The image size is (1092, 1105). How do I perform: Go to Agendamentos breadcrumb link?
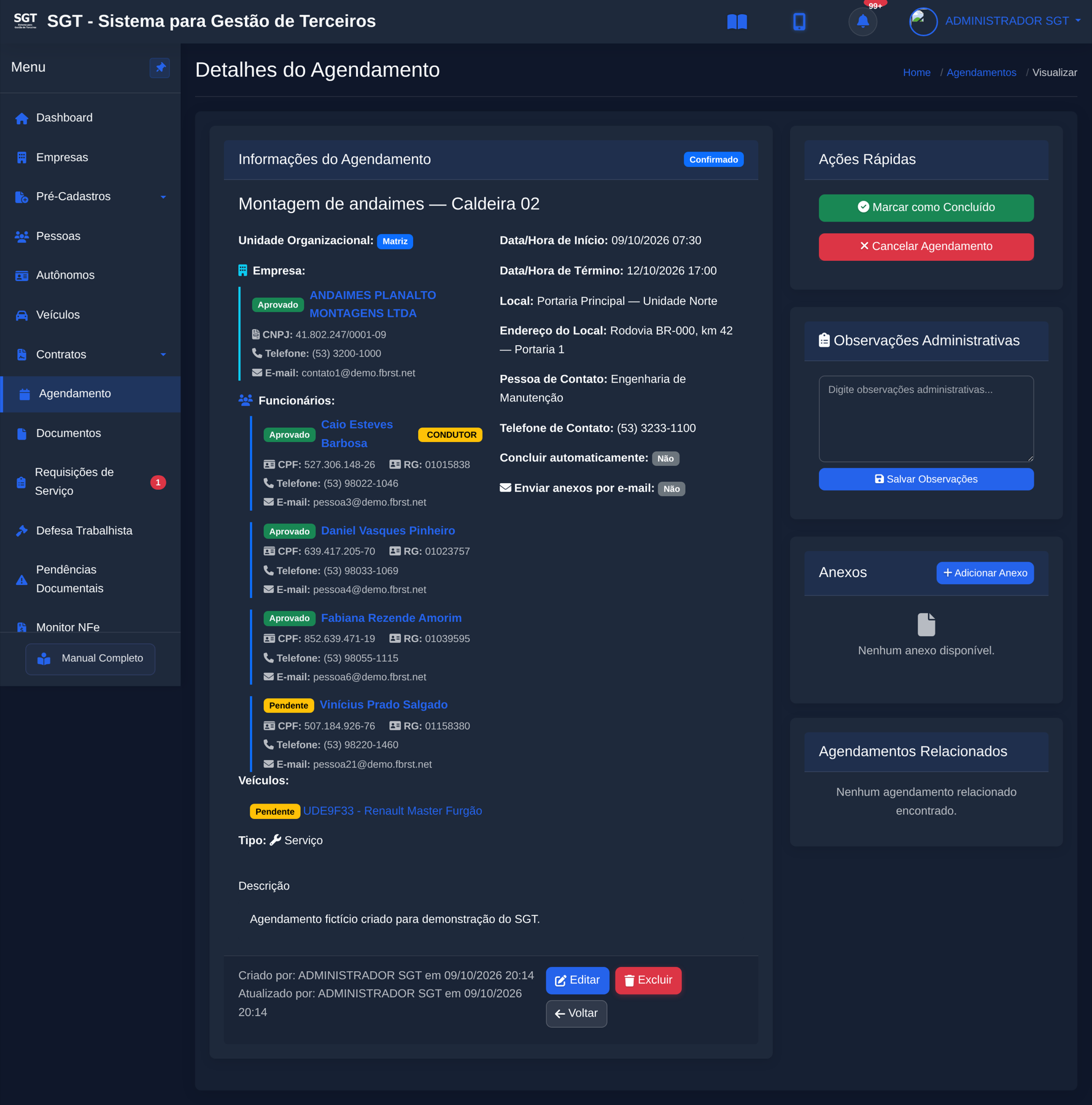981,72
